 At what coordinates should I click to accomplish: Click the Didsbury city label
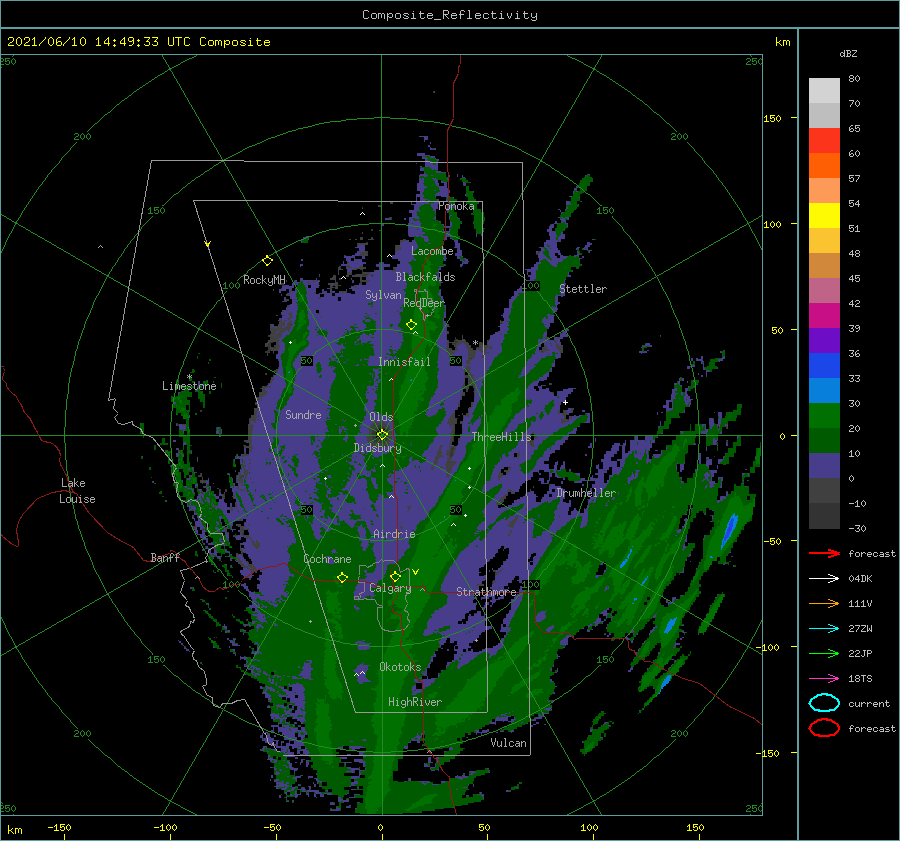(x=378, y=448)
